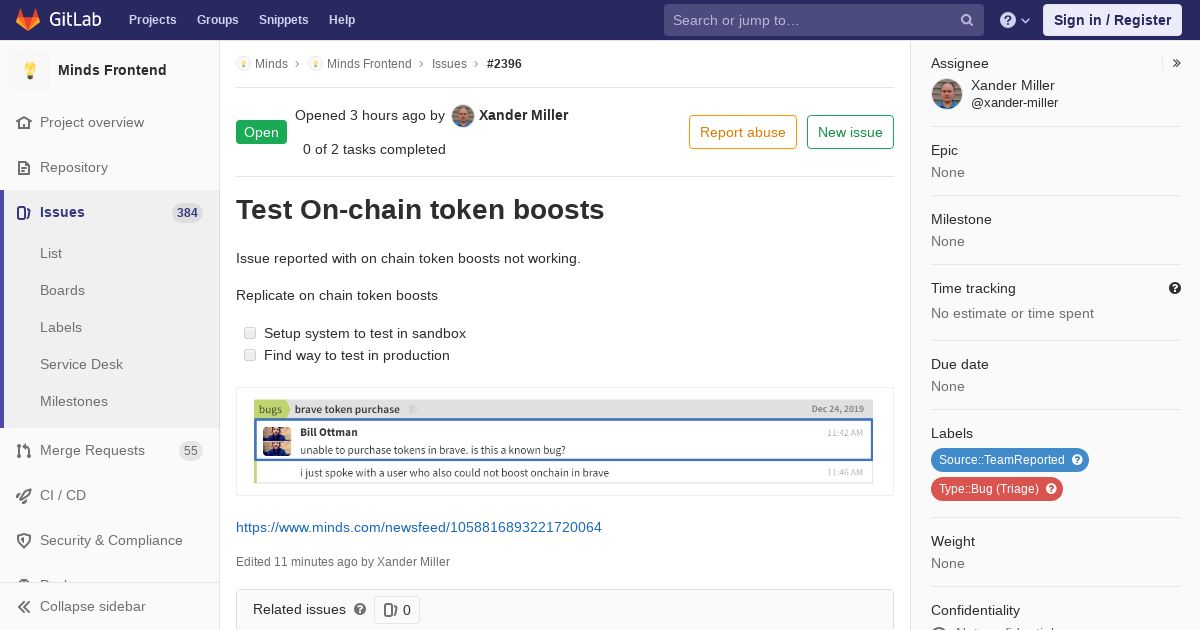Screen dimensions: 1200x630
Task: Click the Time tracking help icon
Action: click(1175, 288)
